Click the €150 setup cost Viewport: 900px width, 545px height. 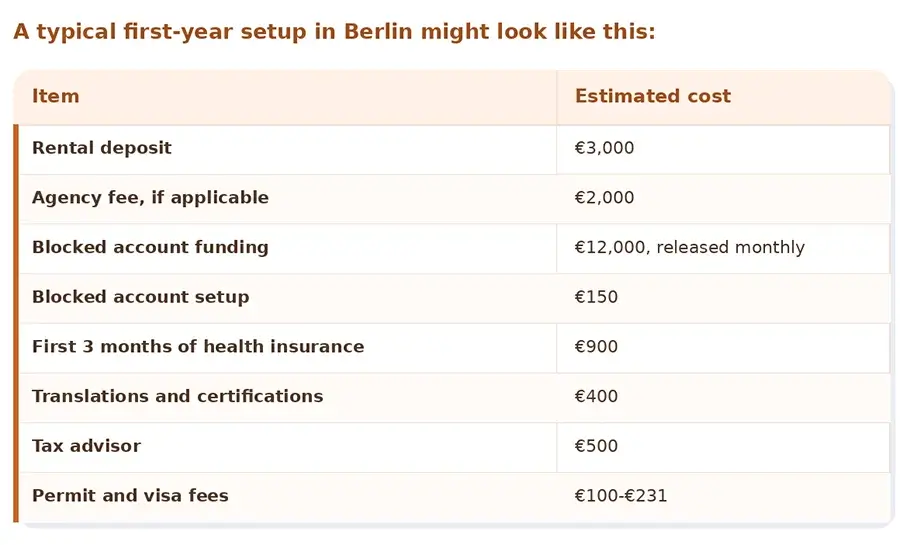pos(596,297)
